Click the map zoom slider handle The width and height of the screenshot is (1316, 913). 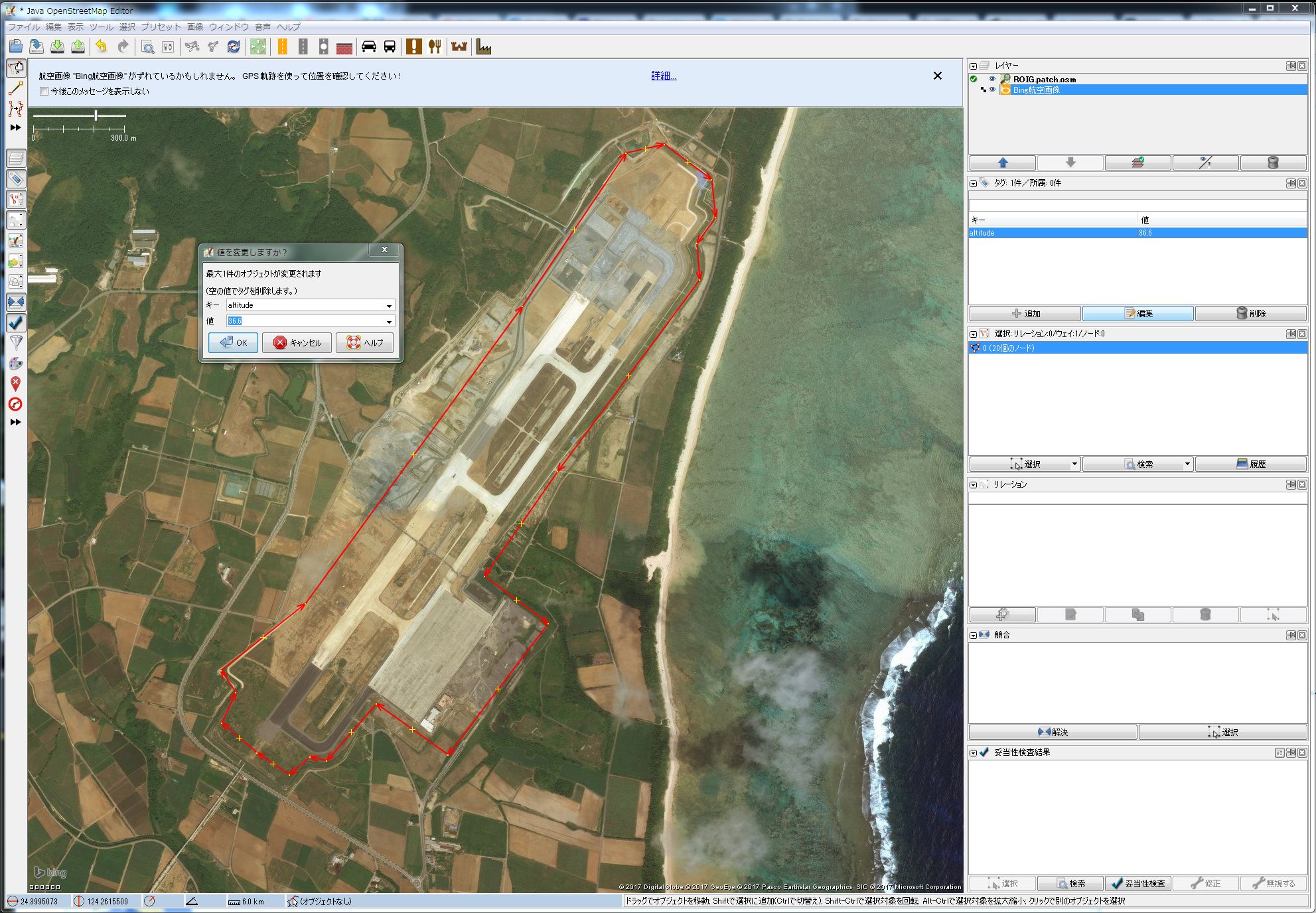click(x=96, y=115)
